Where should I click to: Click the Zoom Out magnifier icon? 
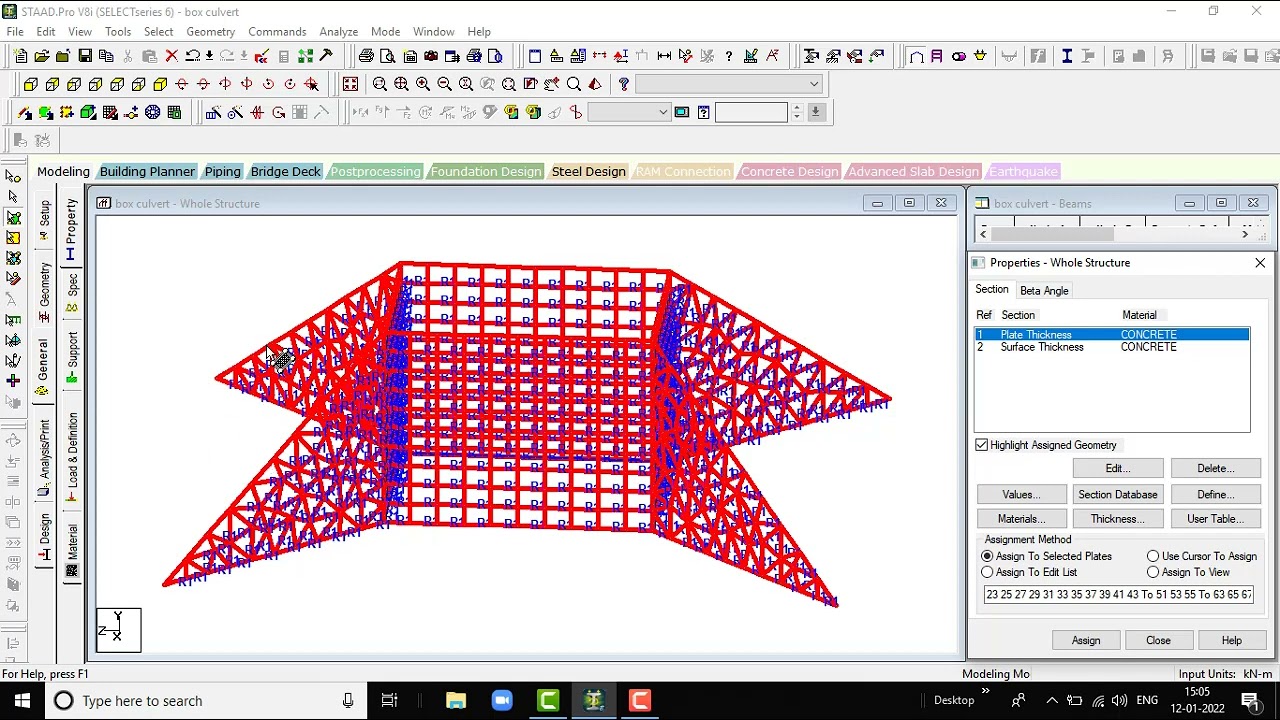pyautogui.click(x=444, y=84)
